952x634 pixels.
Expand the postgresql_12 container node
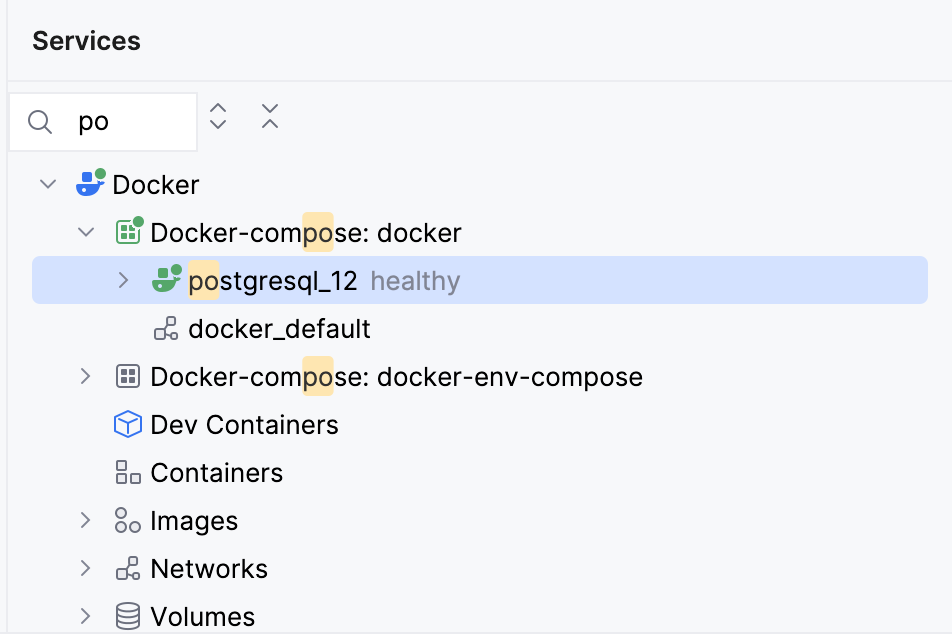pos(122,280)
